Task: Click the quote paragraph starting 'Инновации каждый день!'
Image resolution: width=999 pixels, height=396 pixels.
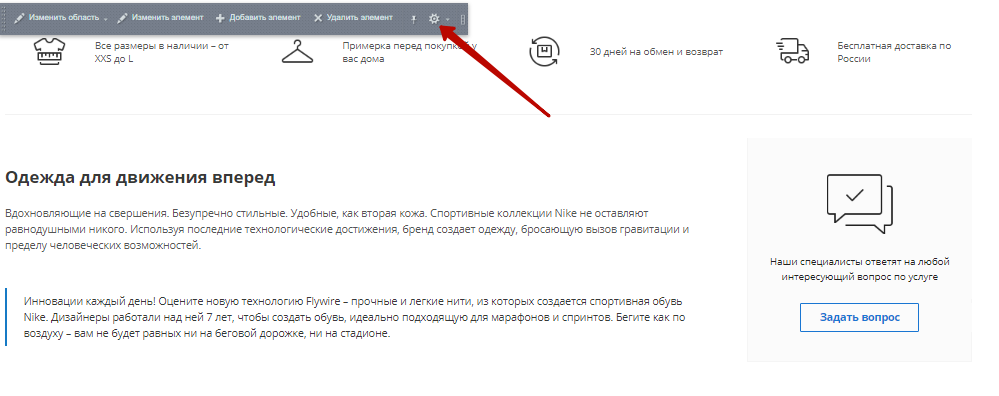Action: click(354, 317)
